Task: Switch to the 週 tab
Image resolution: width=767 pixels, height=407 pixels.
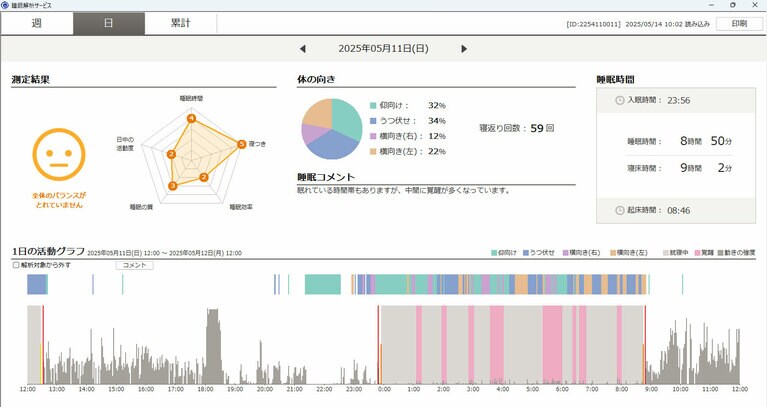Action: tap(37, 23)
